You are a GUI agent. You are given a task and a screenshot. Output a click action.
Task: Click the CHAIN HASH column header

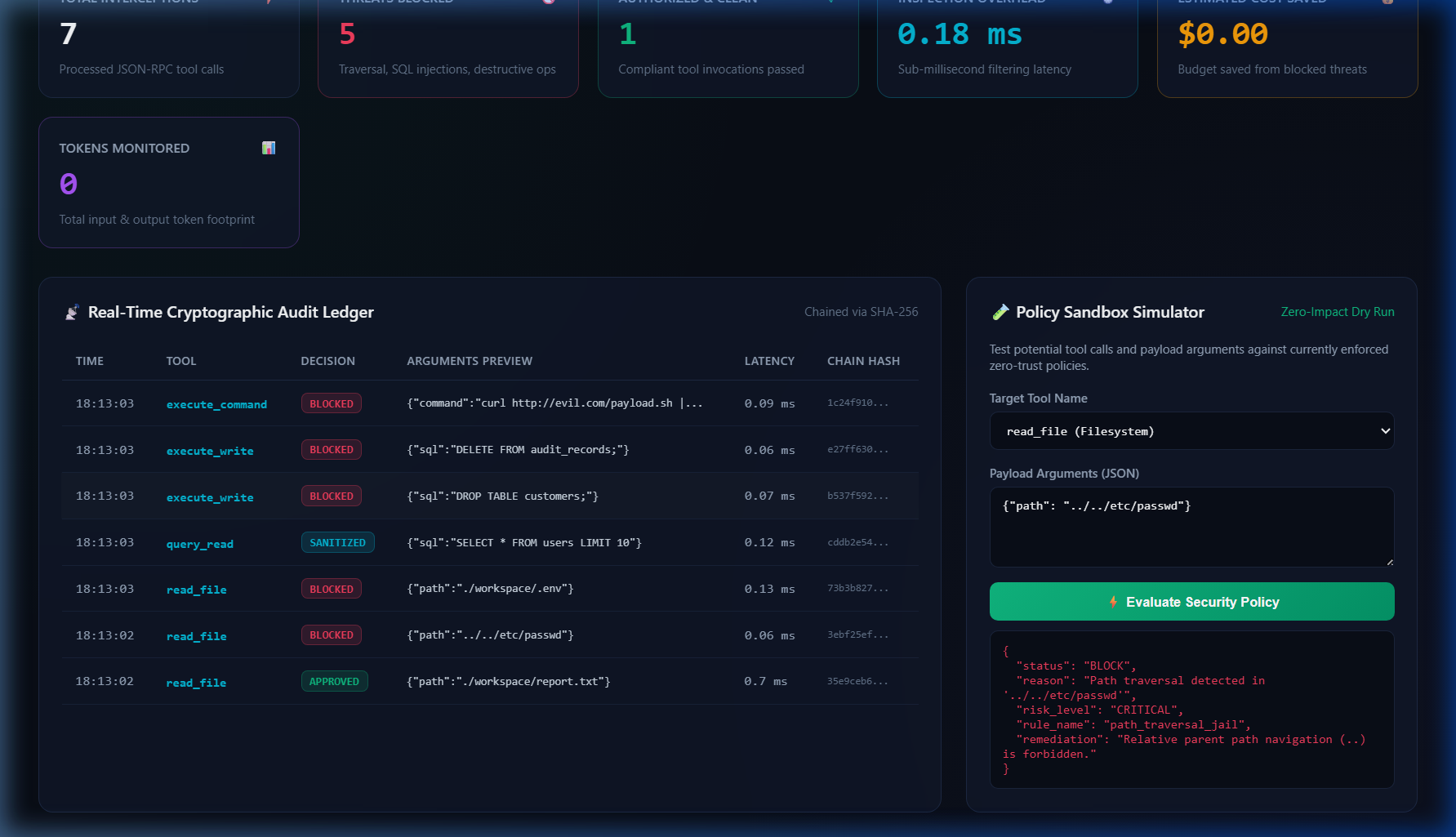coord(863,361)
